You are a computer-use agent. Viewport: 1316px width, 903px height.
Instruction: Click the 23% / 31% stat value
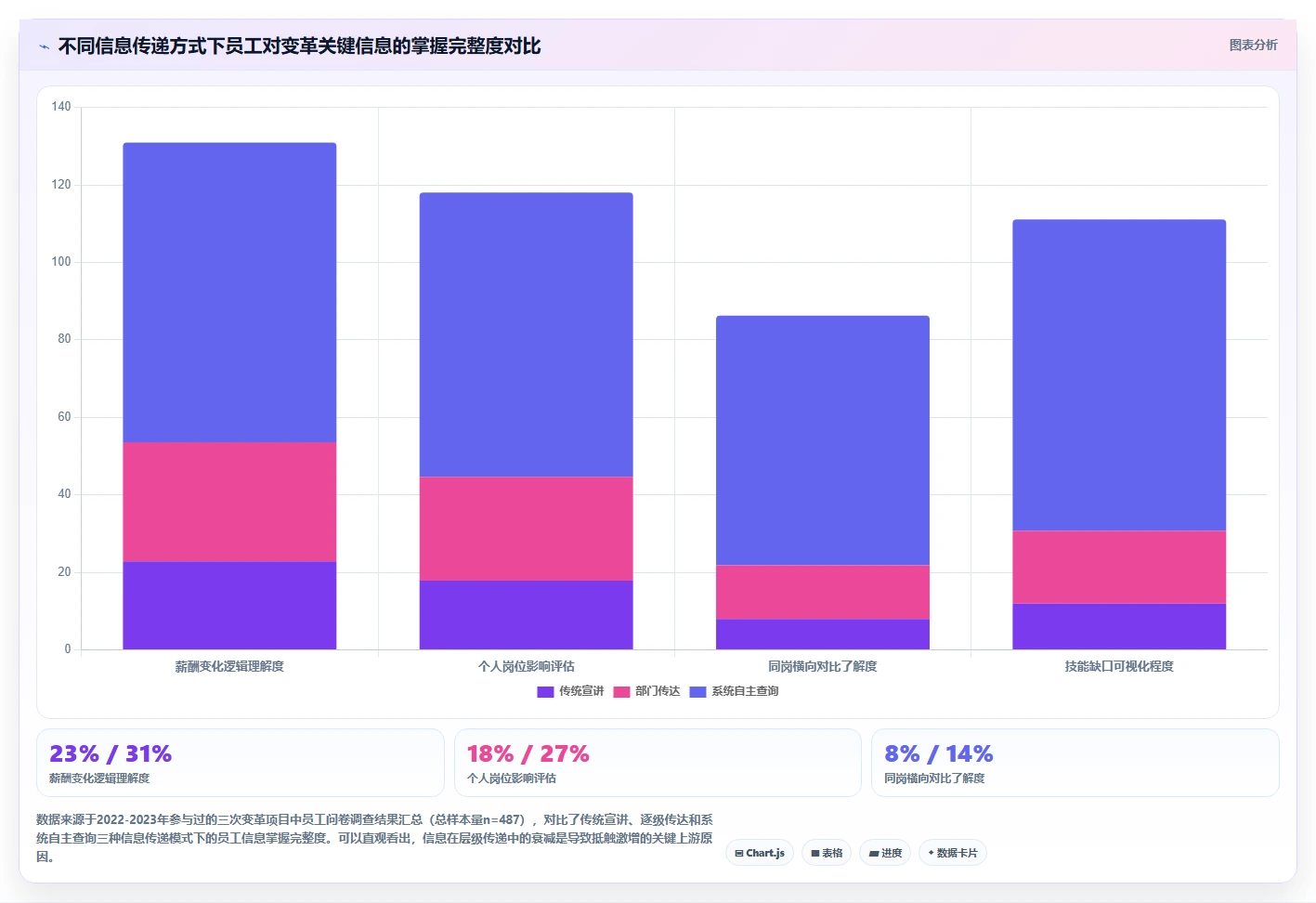pyautogui.click(x=111, y=753)
